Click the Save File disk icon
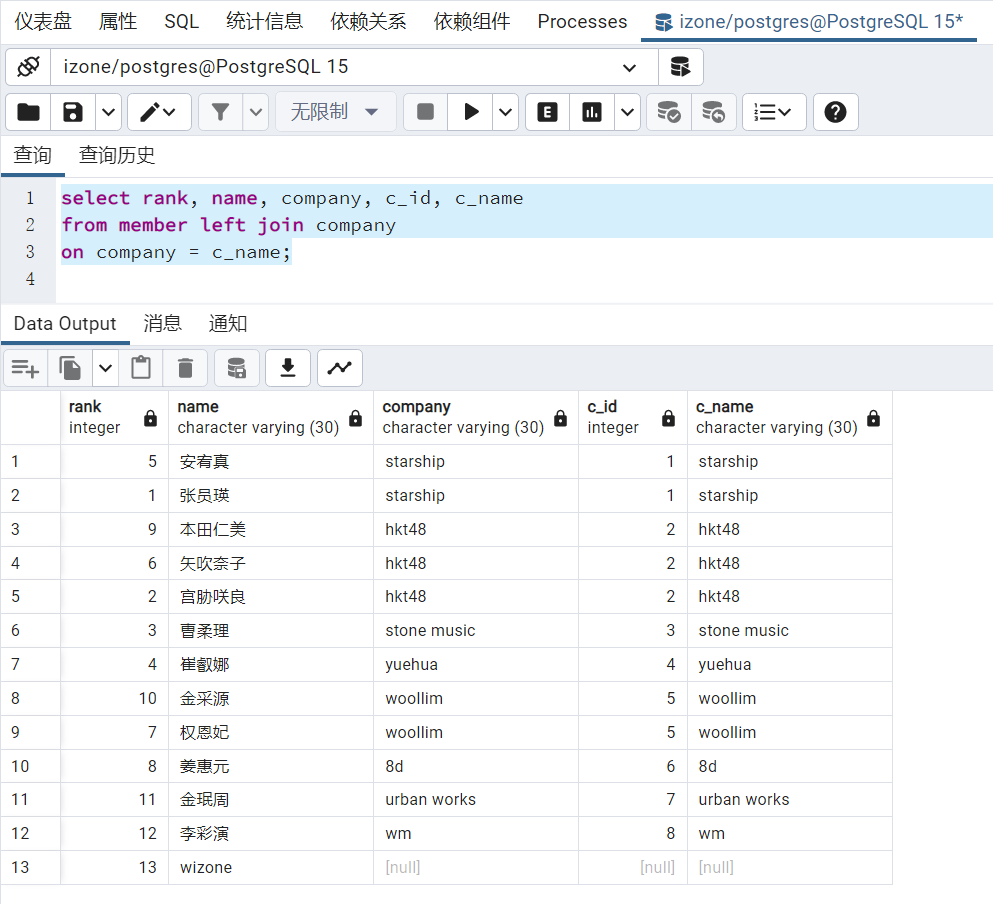Image resolution: width=993 pixels, height=904 pixels. pos(73,112)
